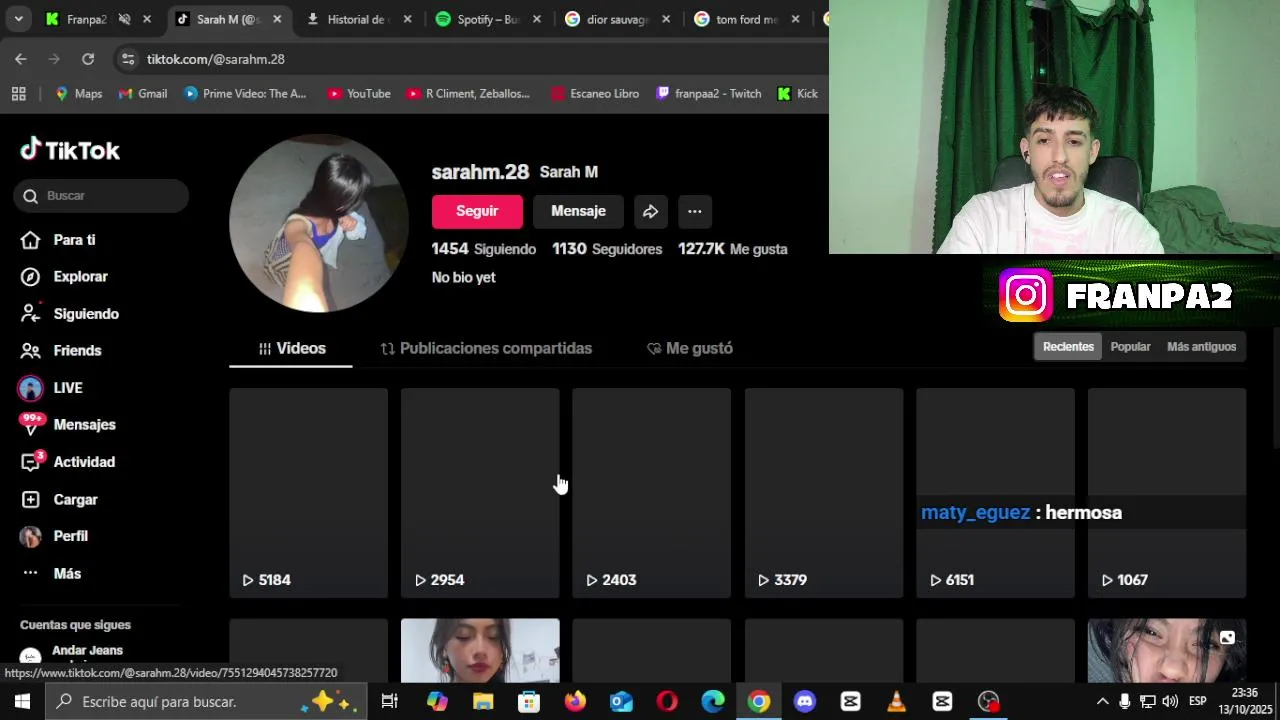Open franpaa2 - Twitch bookmark

pyautogui.click(x=709, y=94)
